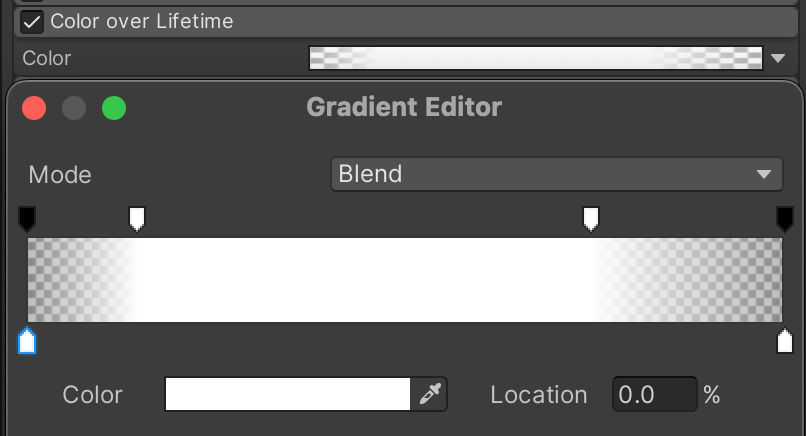Image resolution: width=806 pixels, height=436 pixels.
Task: Focus the Location percentage field
Action: [654, 395]
